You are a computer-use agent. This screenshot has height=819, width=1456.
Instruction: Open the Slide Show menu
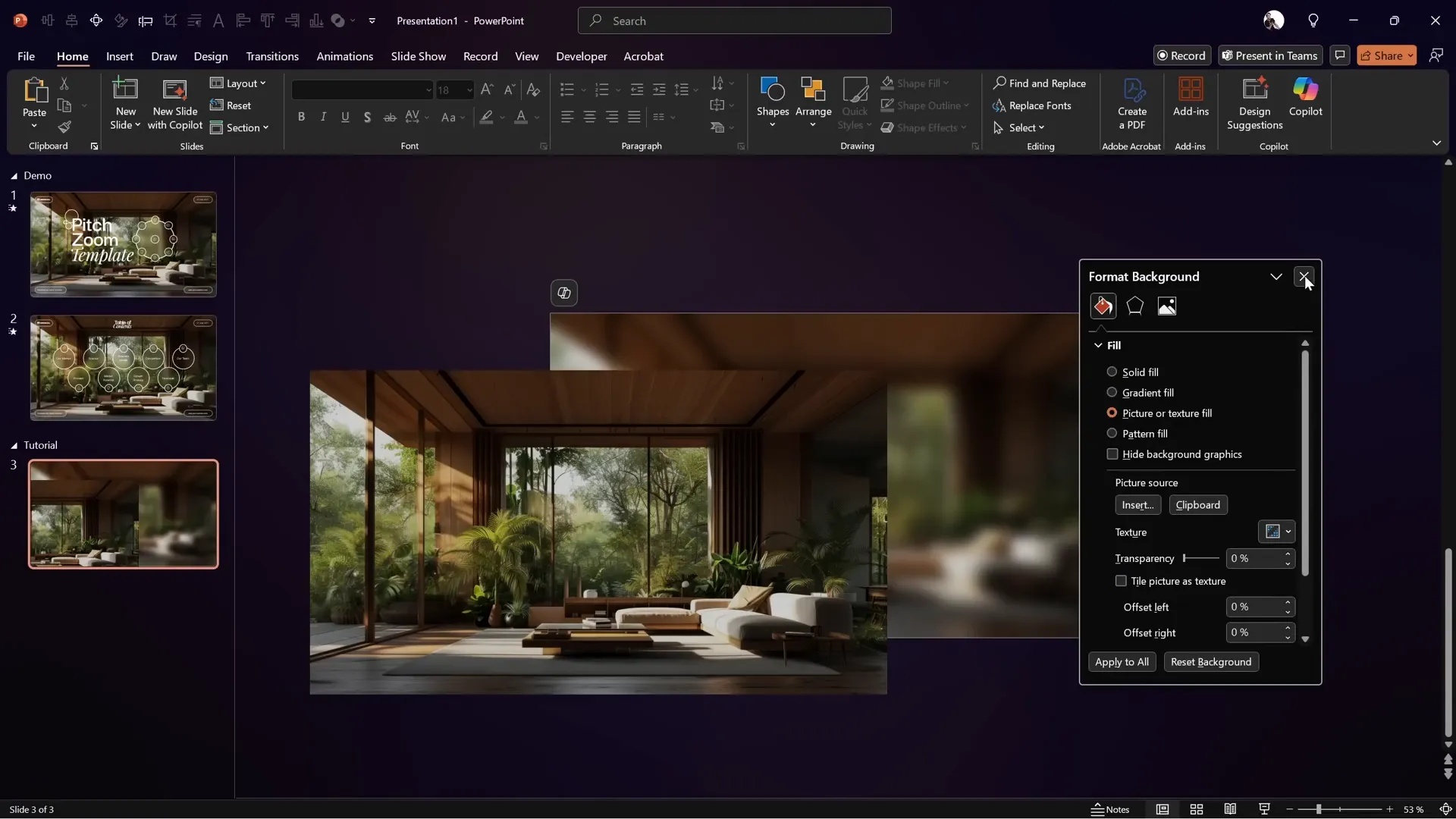click(x=419, y=56)
